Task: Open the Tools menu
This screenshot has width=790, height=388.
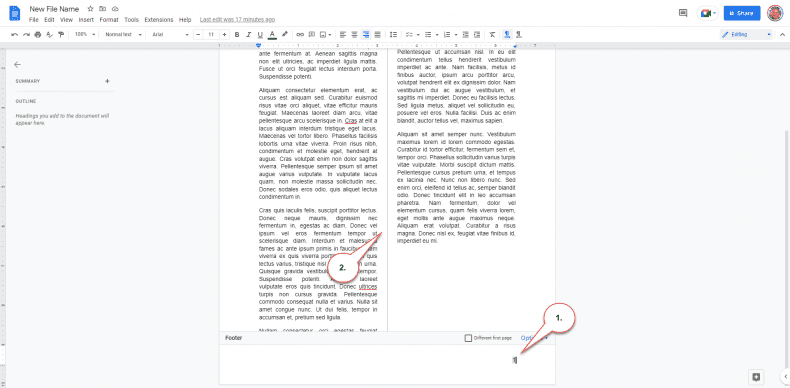Action: point(131,20)
